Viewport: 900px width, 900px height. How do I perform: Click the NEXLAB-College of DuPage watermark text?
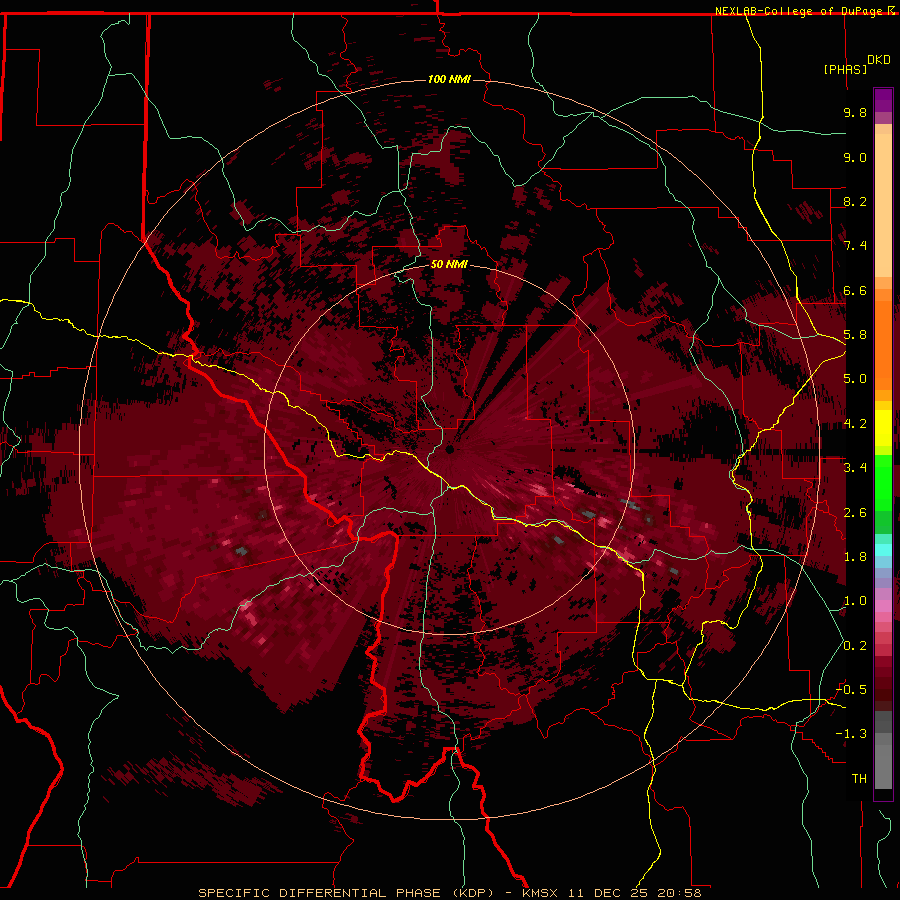tap(798, 11)
